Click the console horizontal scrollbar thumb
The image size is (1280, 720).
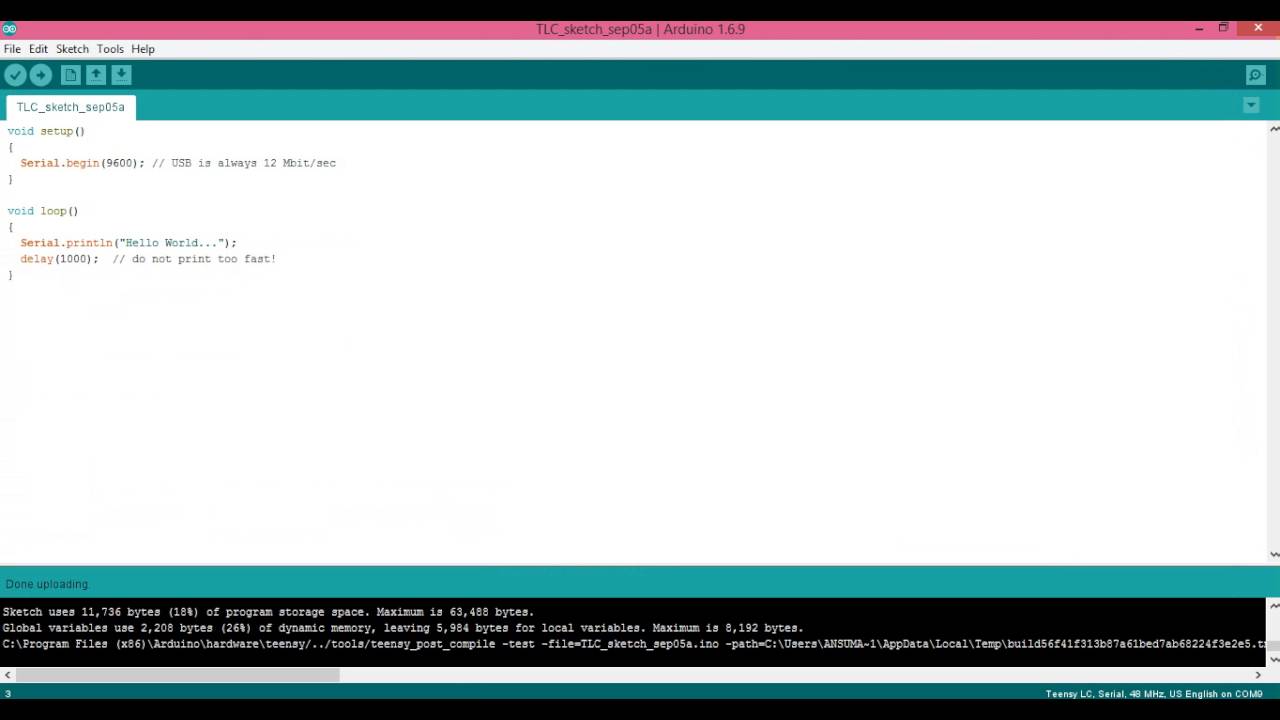tap(178, 675)
